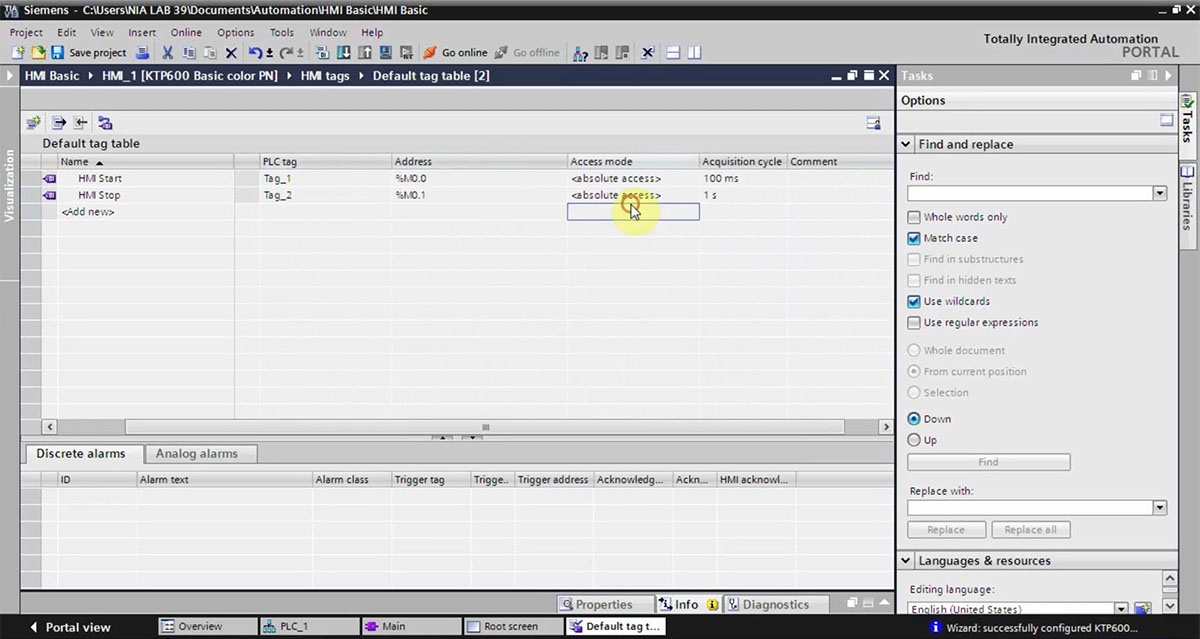Click the Split editor vertically icon

pos(695,53)
